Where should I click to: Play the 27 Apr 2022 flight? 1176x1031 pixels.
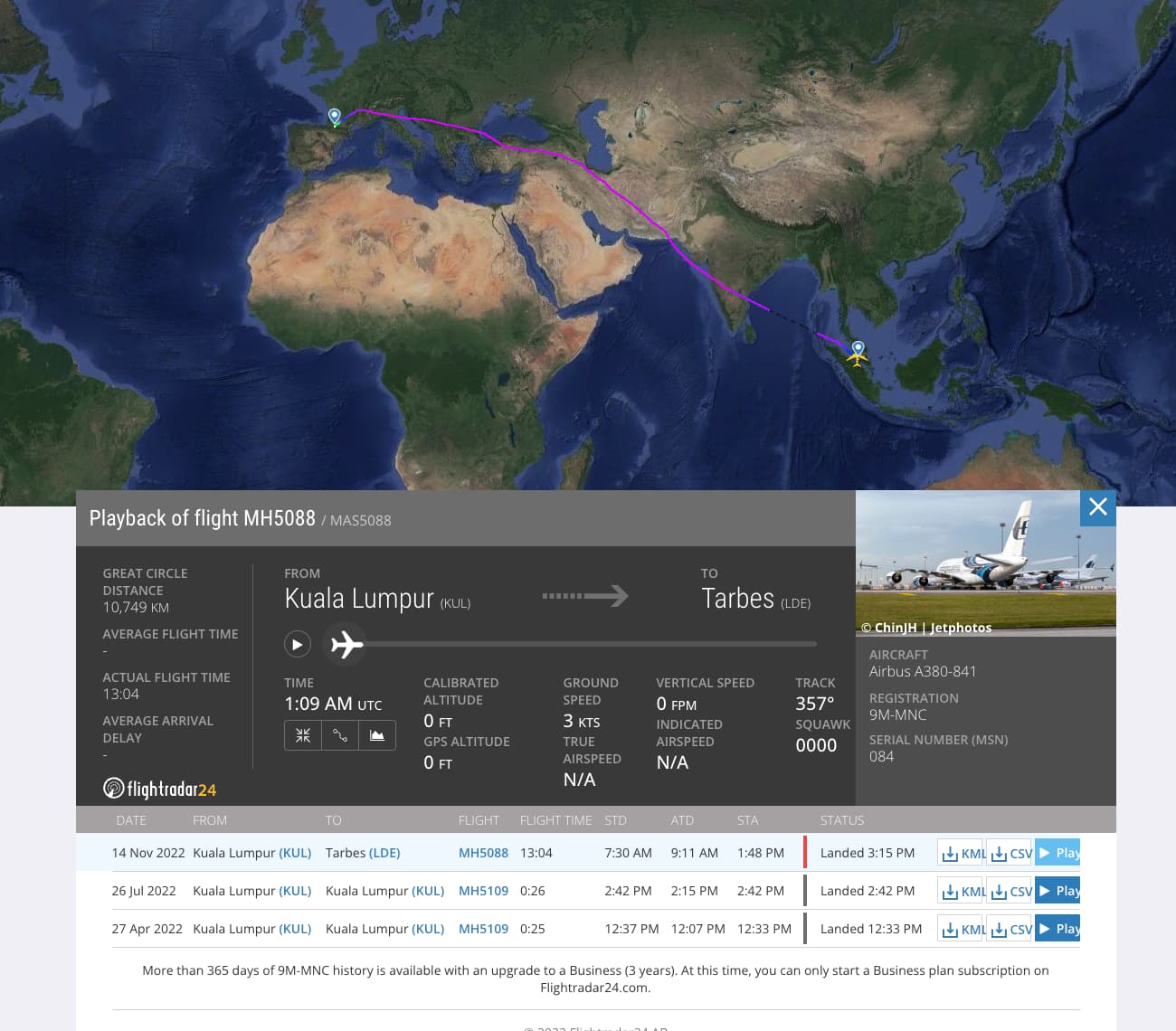coord(1057,929)
